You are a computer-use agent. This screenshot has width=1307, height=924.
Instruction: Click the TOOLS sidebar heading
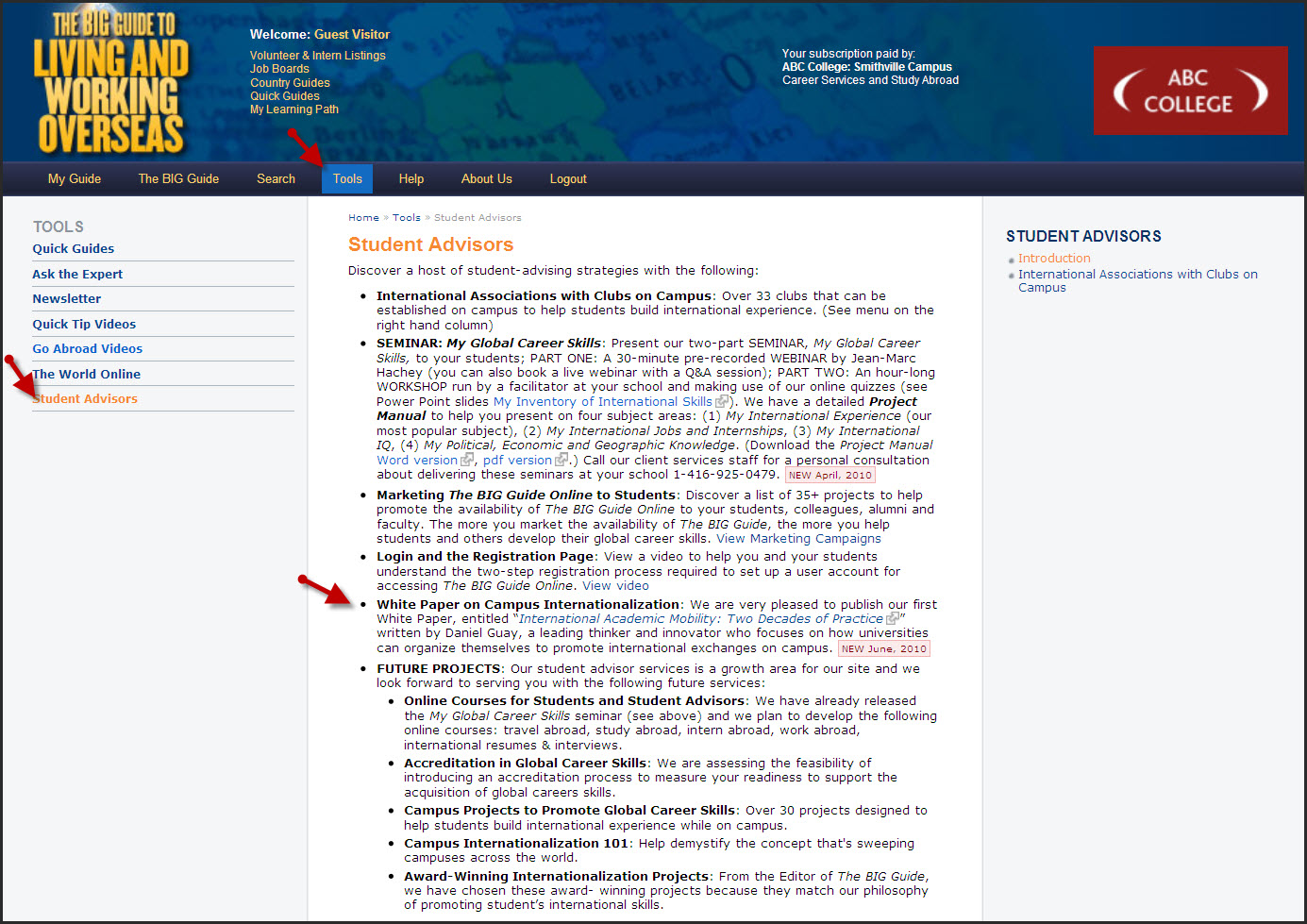tap(59, 227)
